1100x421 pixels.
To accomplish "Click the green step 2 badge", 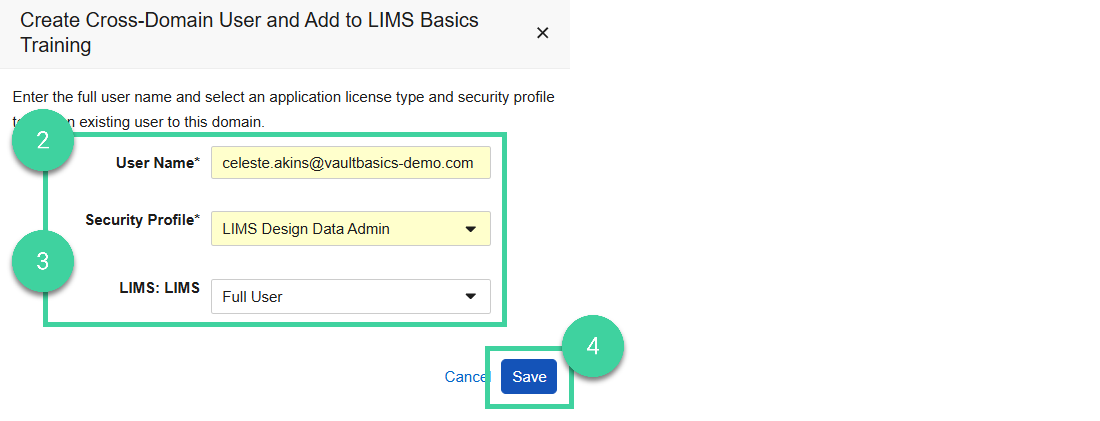I will [x=42, y=141].
